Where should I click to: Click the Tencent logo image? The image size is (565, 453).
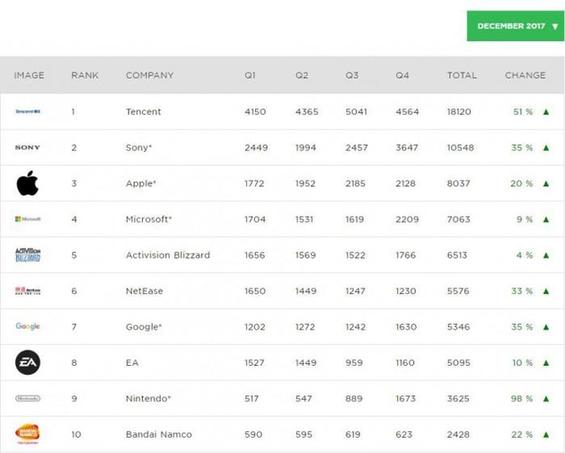click(28, 111)
